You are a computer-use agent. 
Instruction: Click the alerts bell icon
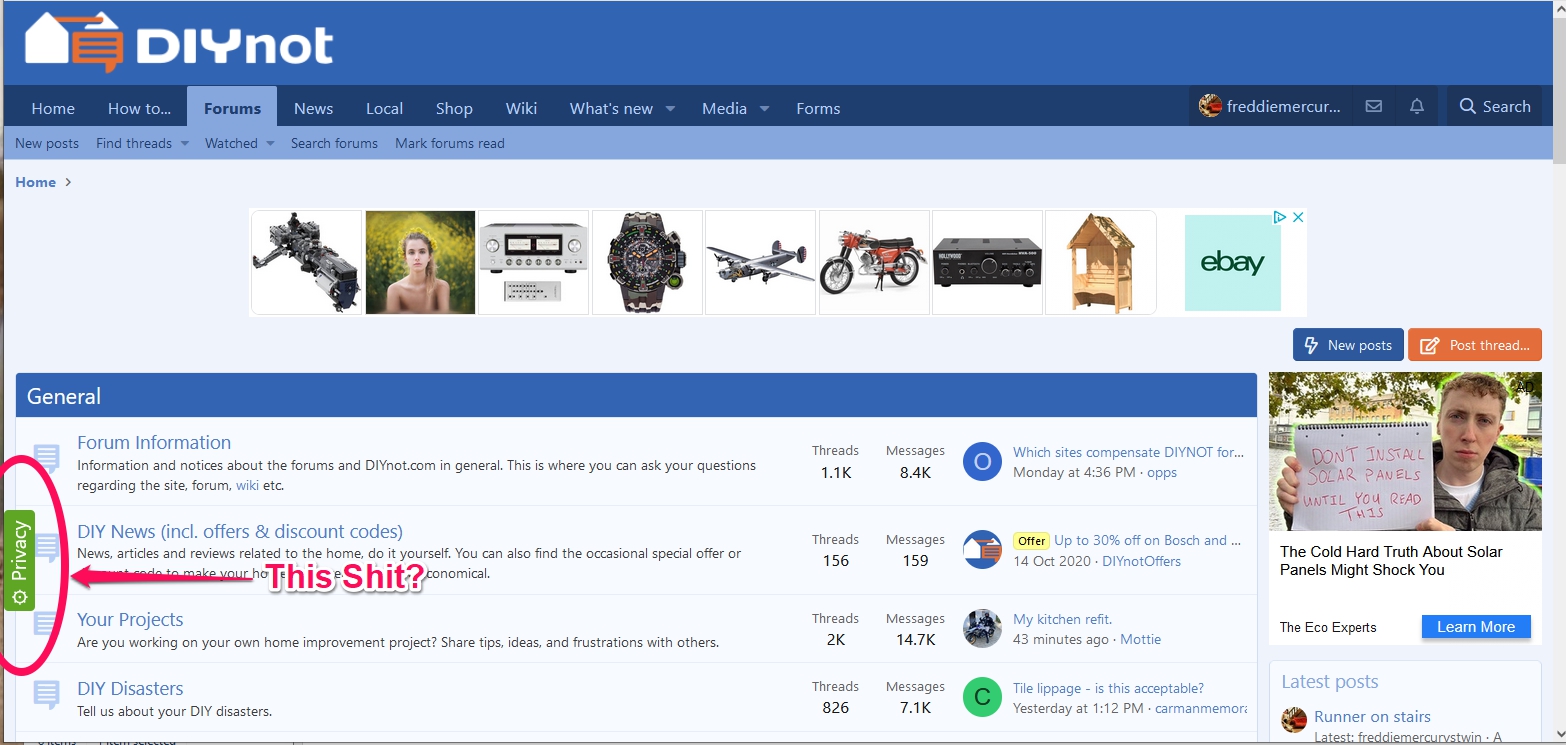[1417, 107]
